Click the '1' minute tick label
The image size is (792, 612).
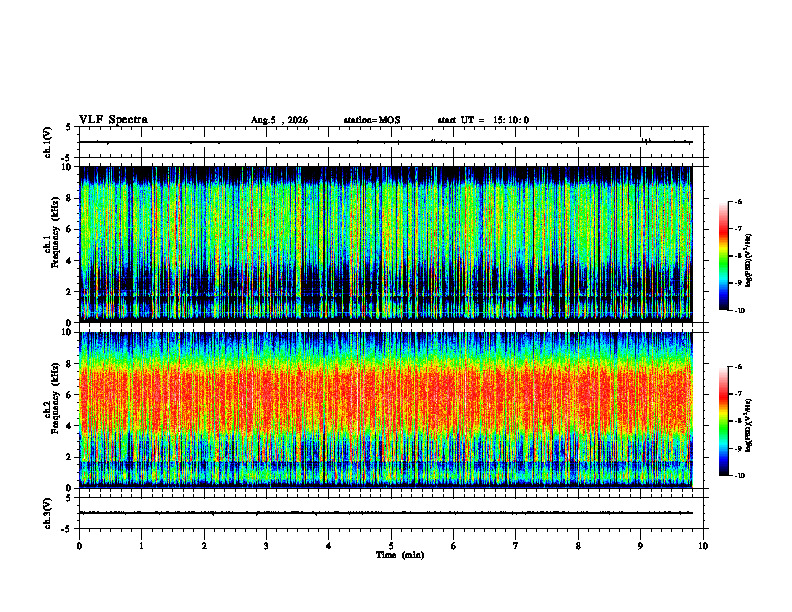(141, 546)
